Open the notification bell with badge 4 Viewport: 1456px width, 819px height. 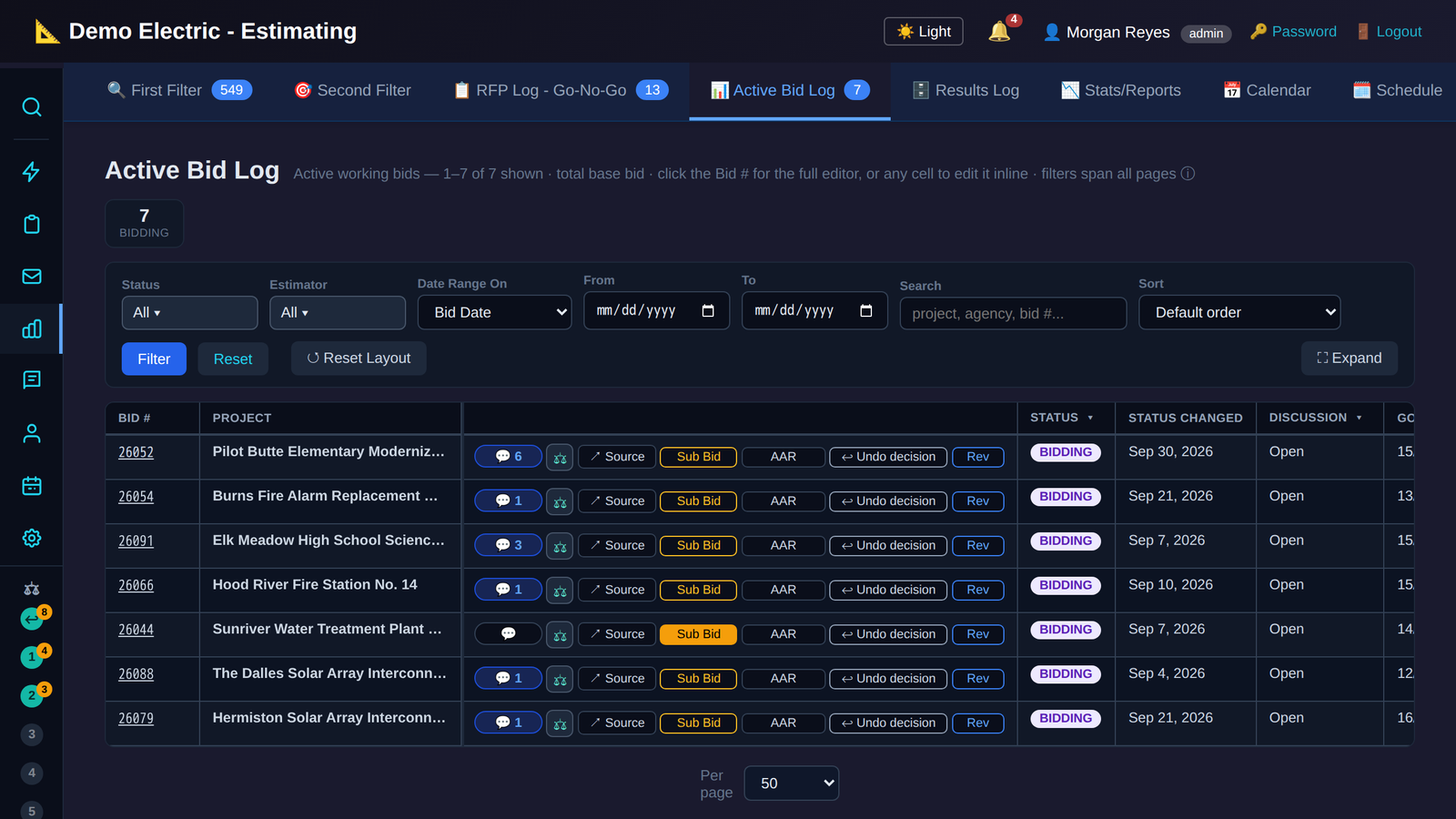tap(1000, 32)
